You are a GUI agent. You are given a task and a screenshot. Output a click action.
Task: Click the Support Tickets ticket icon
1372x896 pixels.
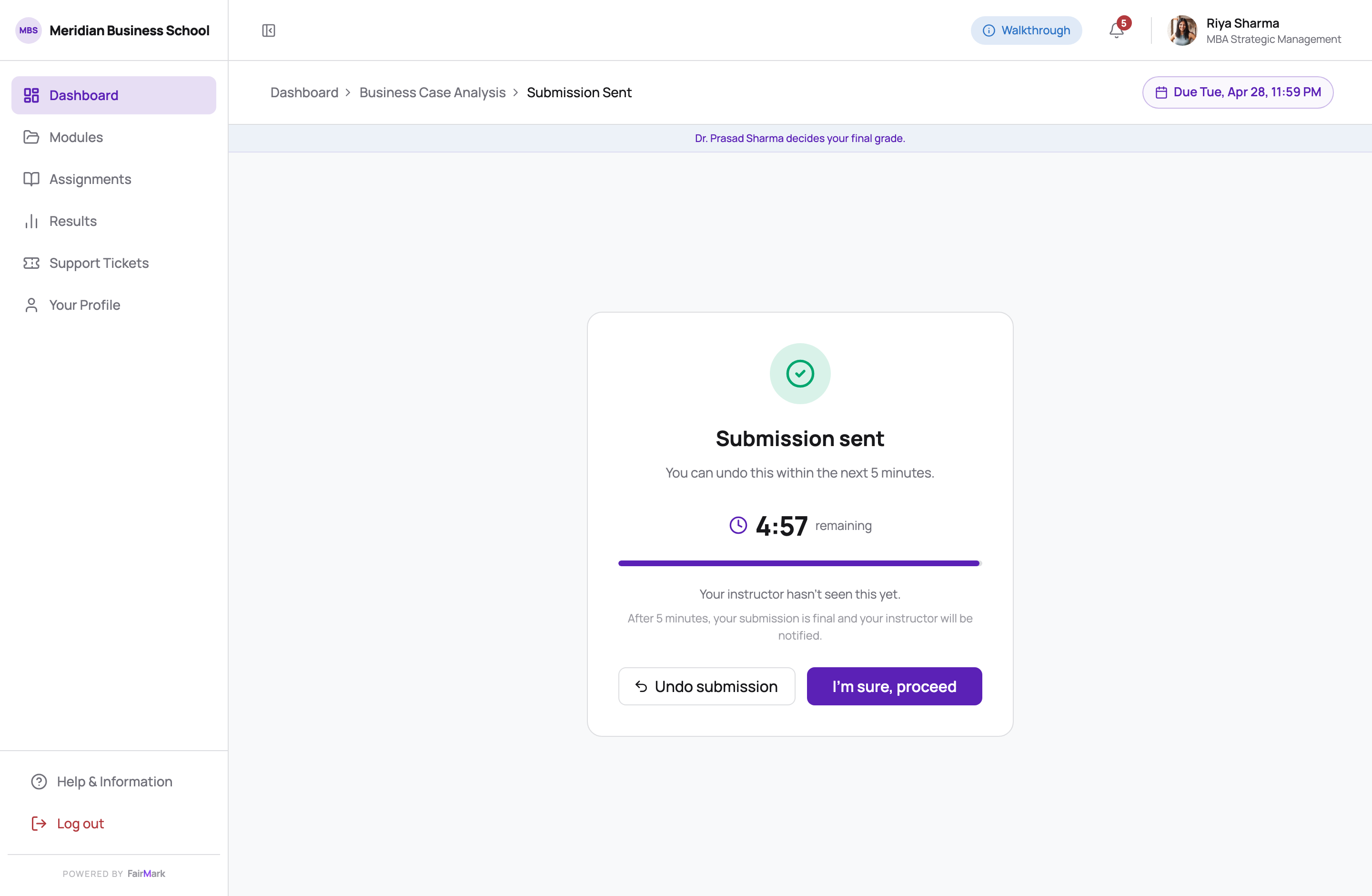(x=31, y=264)
